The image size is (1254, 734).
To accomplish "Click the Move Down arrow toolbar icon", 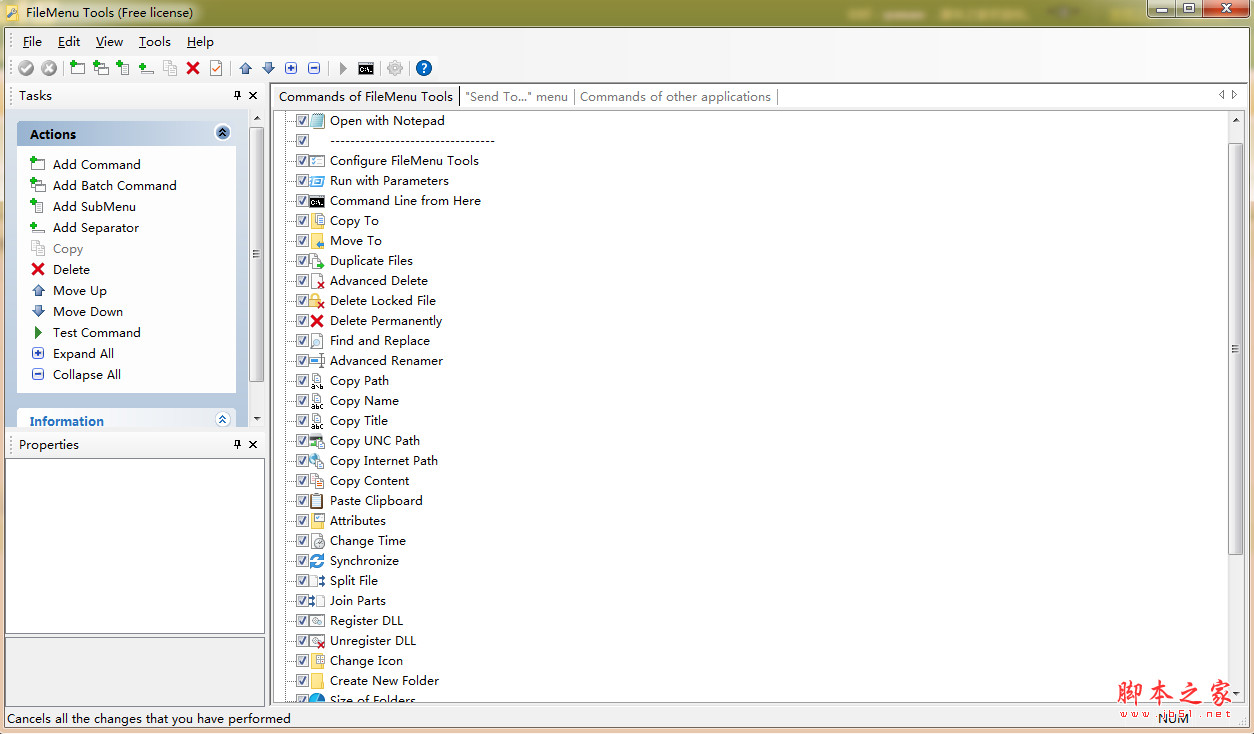I will click(x=268, y=68).
